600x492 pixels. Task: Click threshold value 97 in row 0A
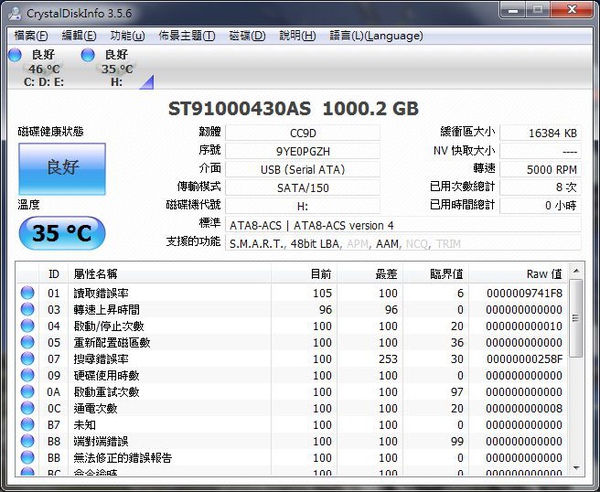[457, 392]
